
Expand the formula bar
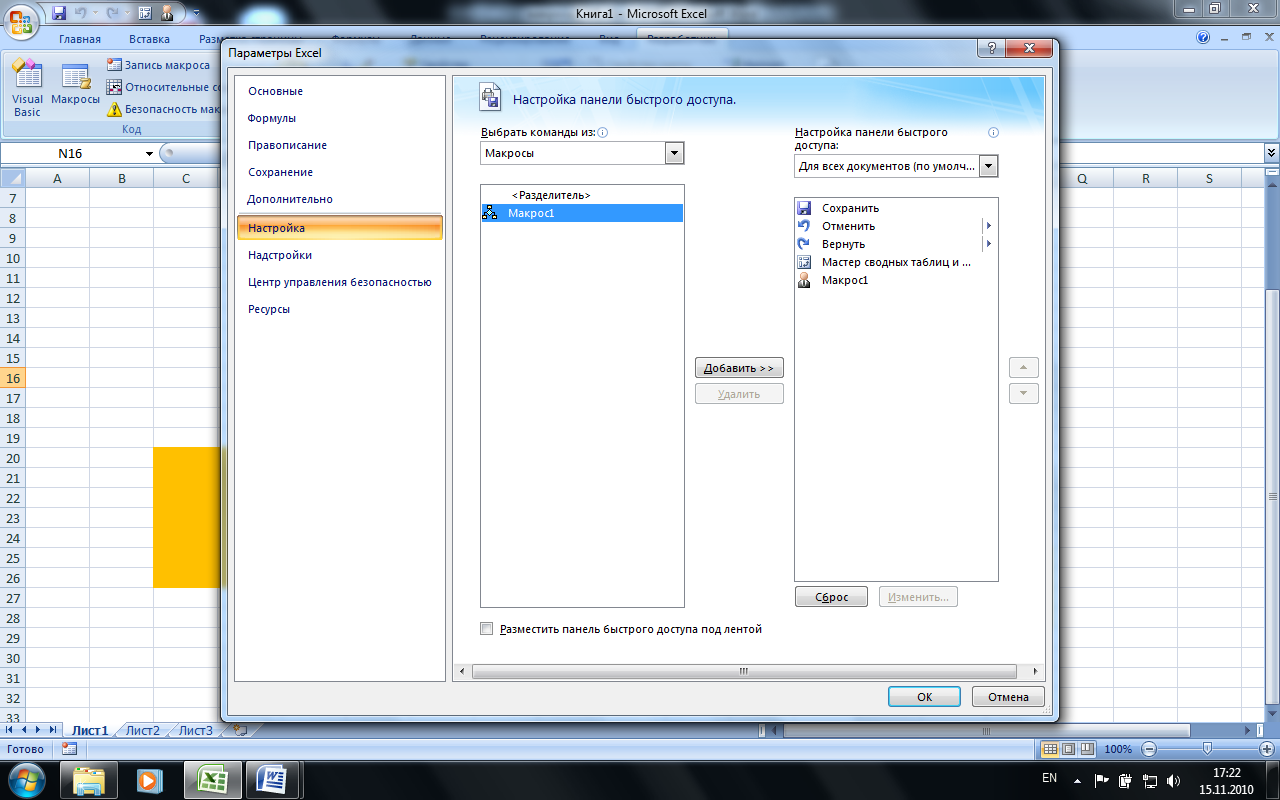[1271, 153]
